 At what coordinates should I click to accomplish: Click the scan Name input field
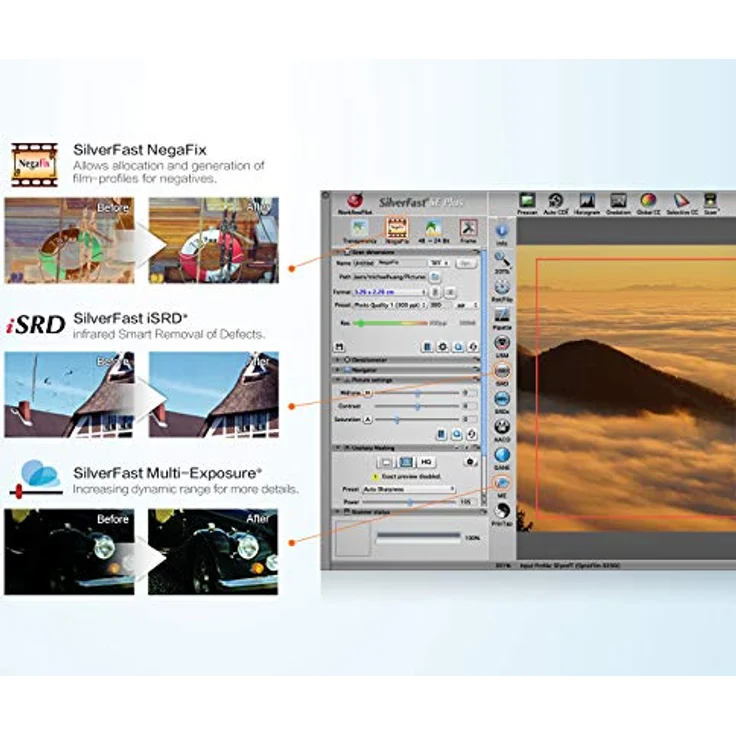pyautogui.click(x=400, y=262)
